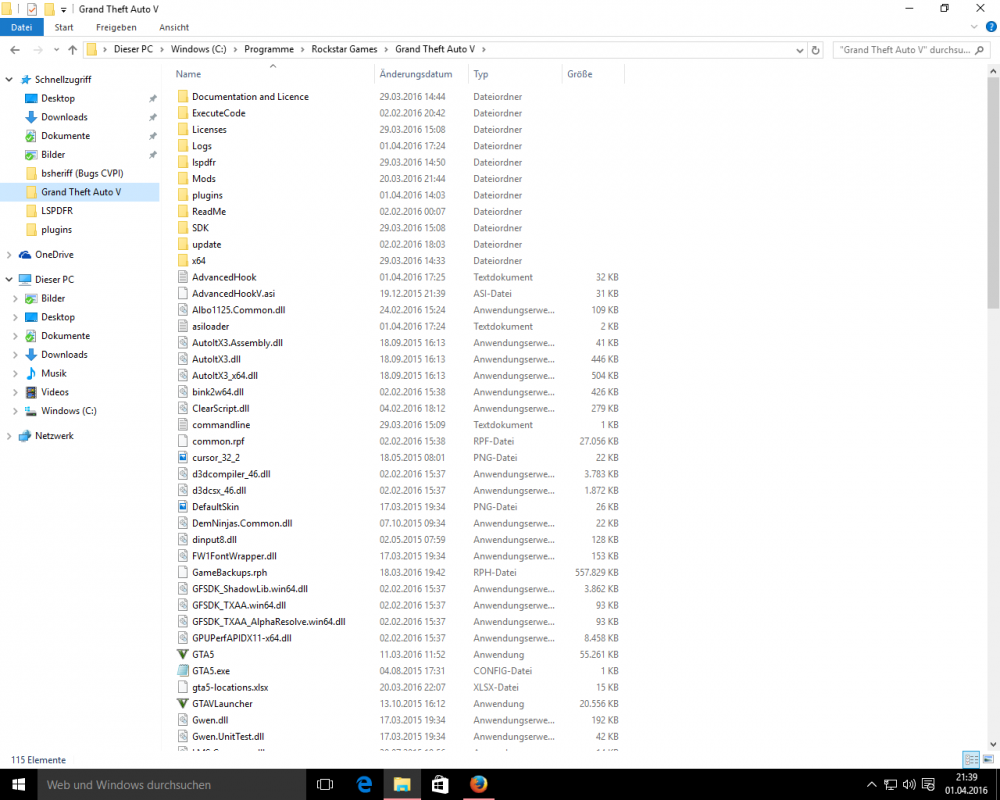Unpin Desktop from quick access
Viewport: 1000px width, 800px height.
pos(152,98)
